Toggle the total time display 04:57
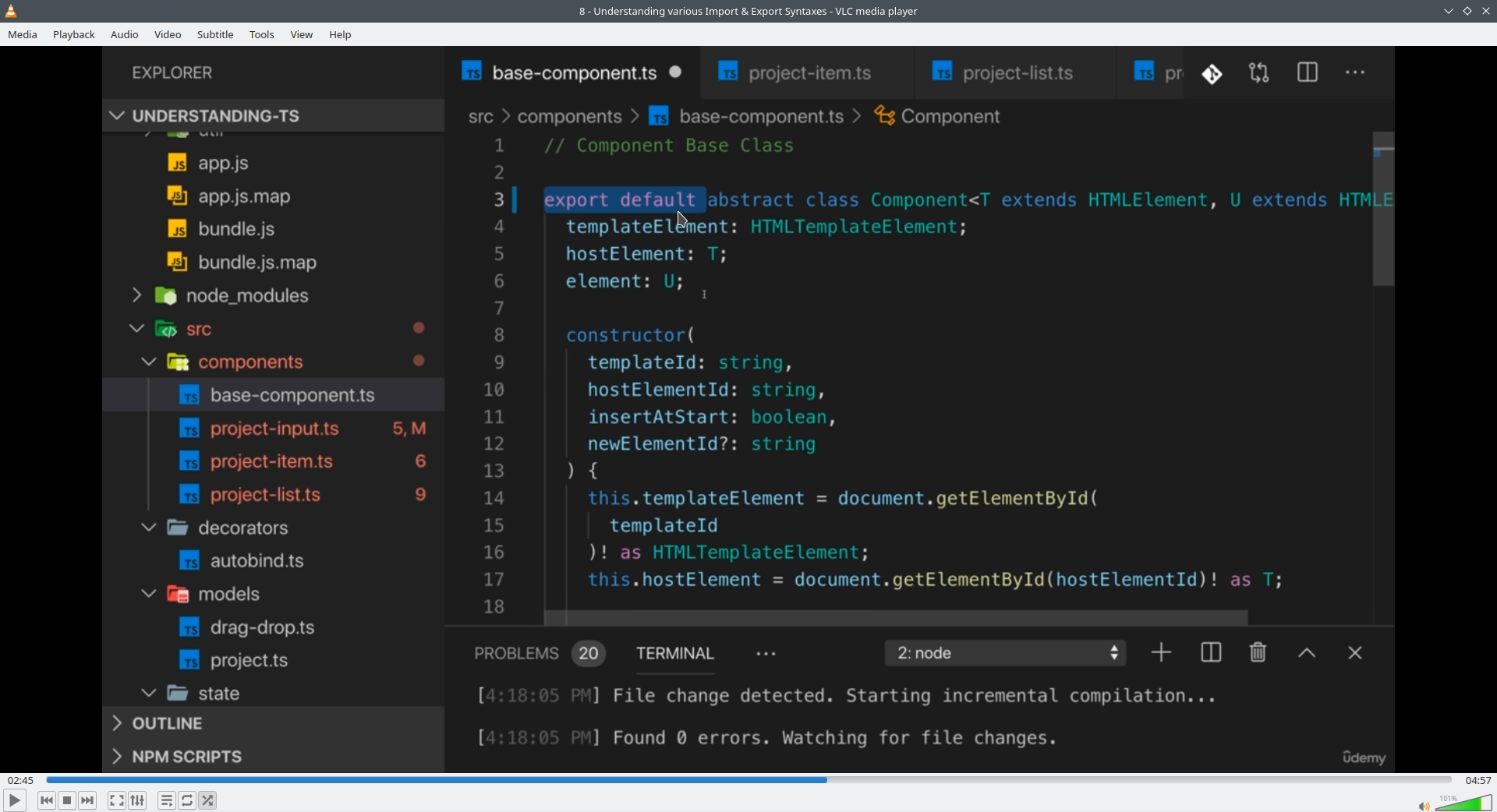 pyautogui.click(x=1478, y=780)
